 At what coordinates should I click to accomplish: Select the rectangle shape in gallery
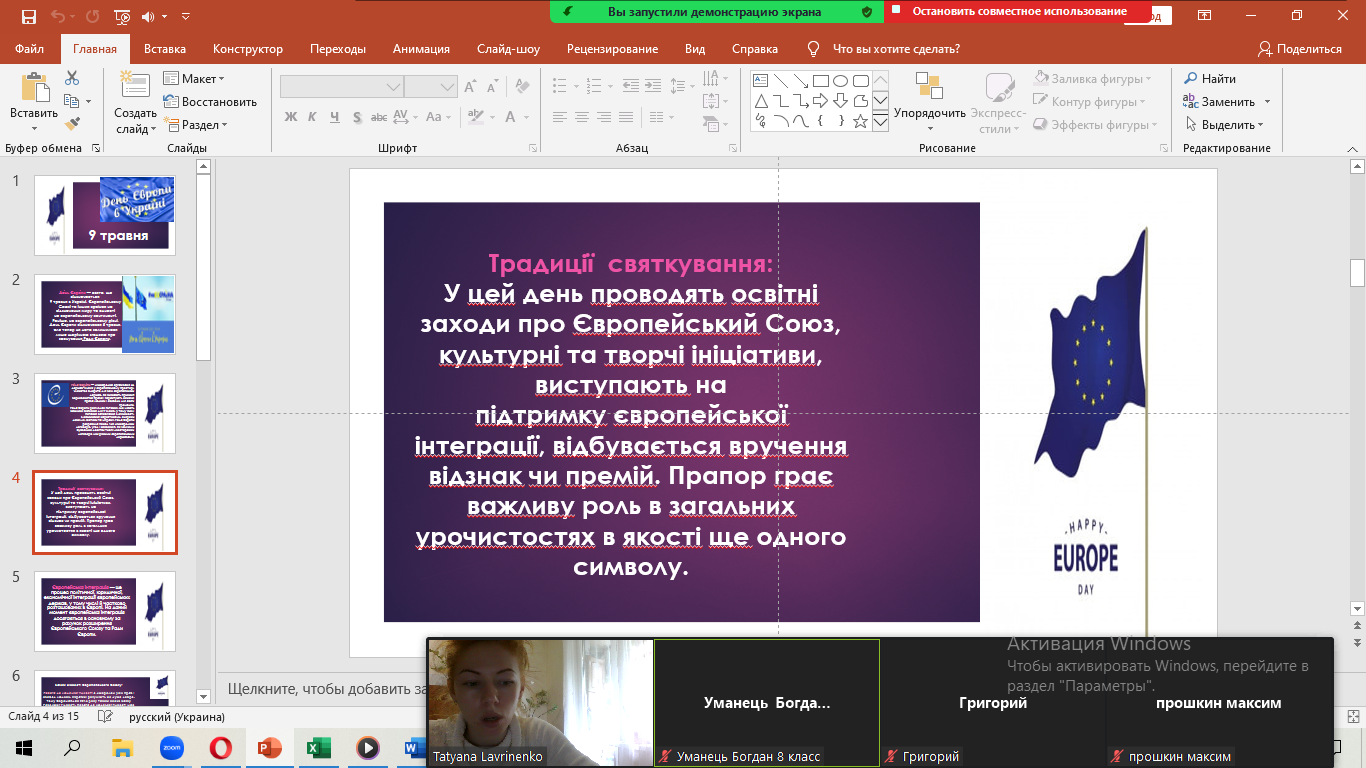pos(820,81)
